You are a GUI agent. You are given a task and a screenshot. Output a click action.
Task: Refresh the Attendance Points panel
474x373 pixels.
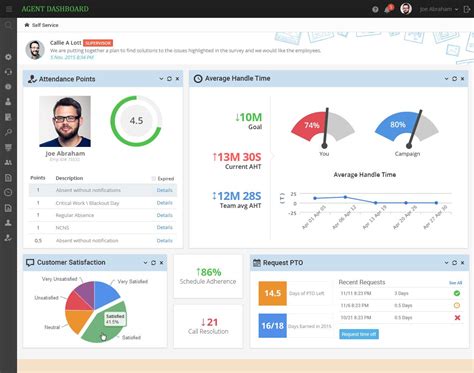point(169,79)
